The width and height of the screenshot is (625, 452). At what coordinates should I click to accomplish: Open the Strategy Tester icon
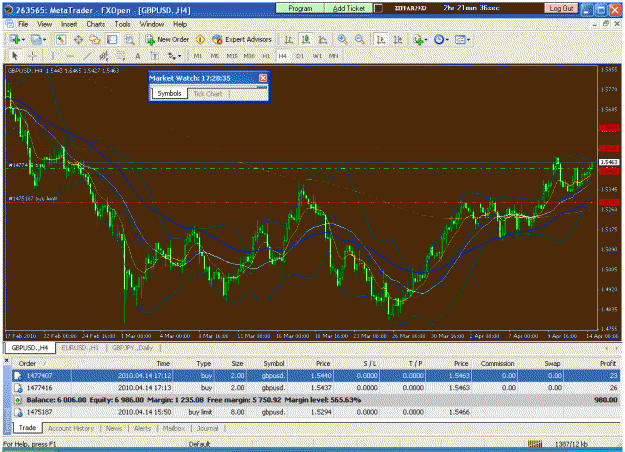[x=129, y=39]
